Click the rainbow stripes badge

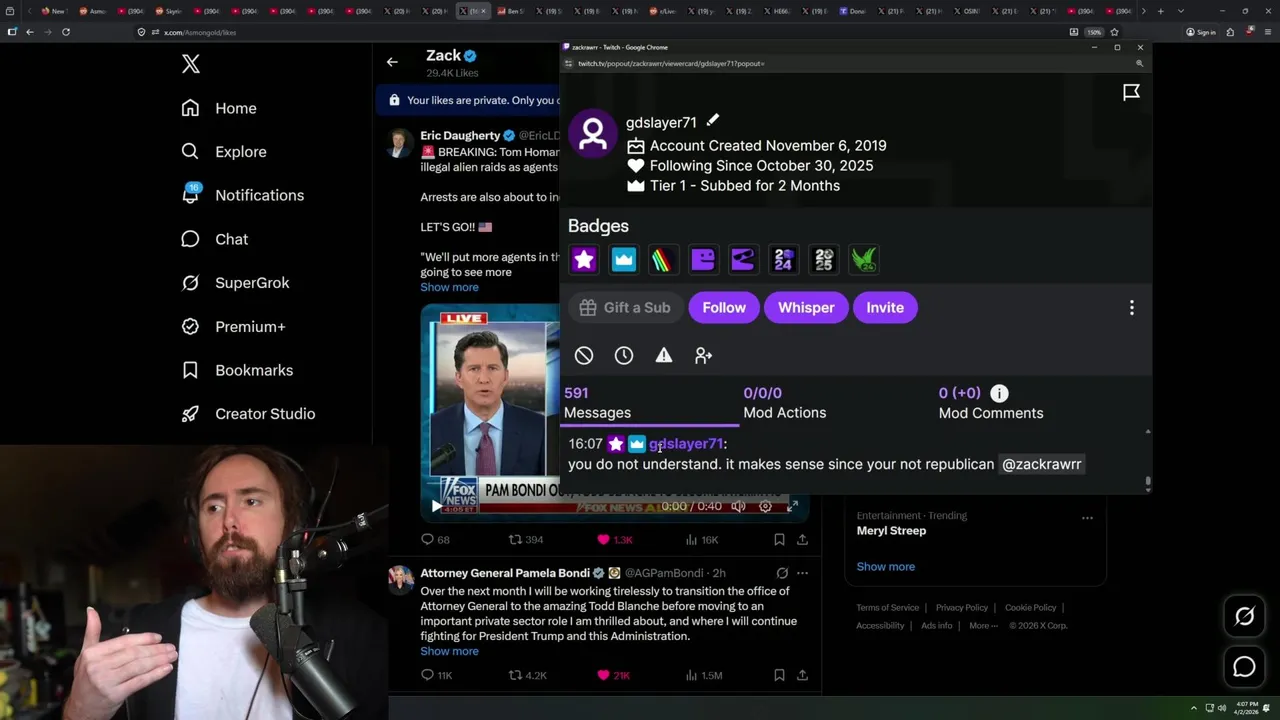pyautogui.click(x=663, y=260)
